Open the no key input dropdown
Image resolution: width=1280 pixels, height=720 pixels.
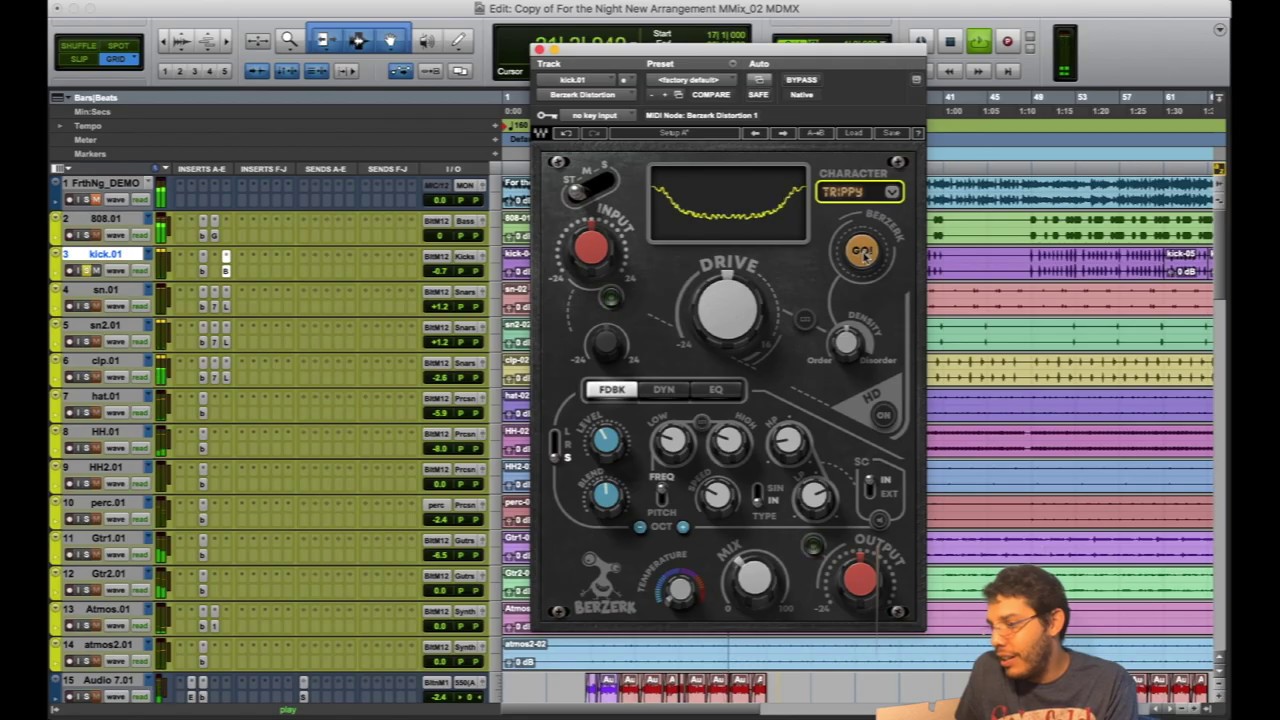[x=596, y=115]
